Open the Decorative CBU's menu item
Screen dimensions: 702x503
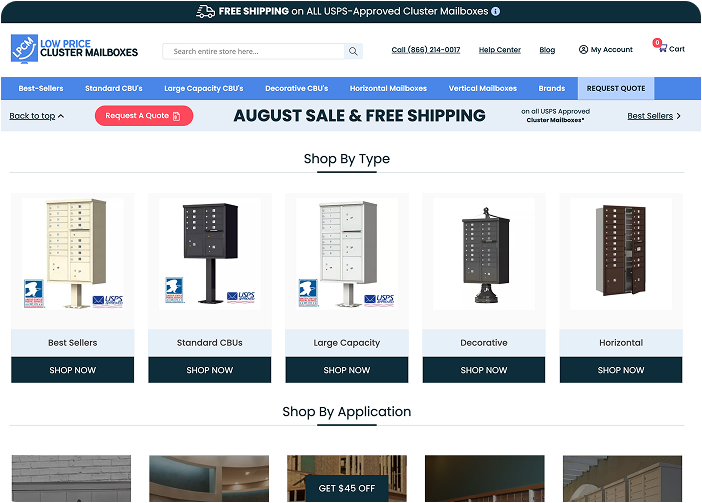pyautogui.click(x=296, y=89)
